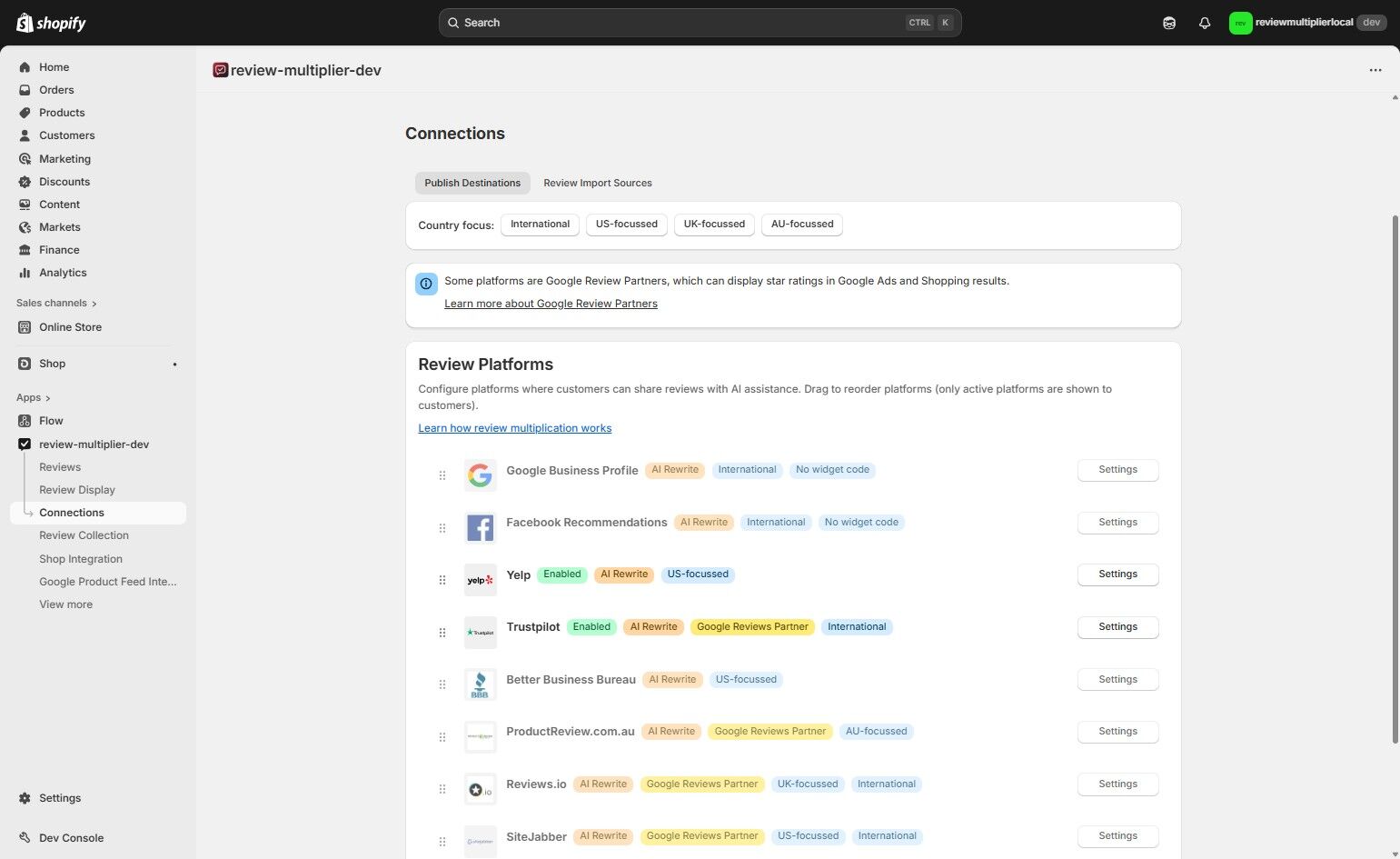The width and height of the screenshot is (1400, 859).
Task: Open the three-dot more actions menu
Action: coord(1375,70)
